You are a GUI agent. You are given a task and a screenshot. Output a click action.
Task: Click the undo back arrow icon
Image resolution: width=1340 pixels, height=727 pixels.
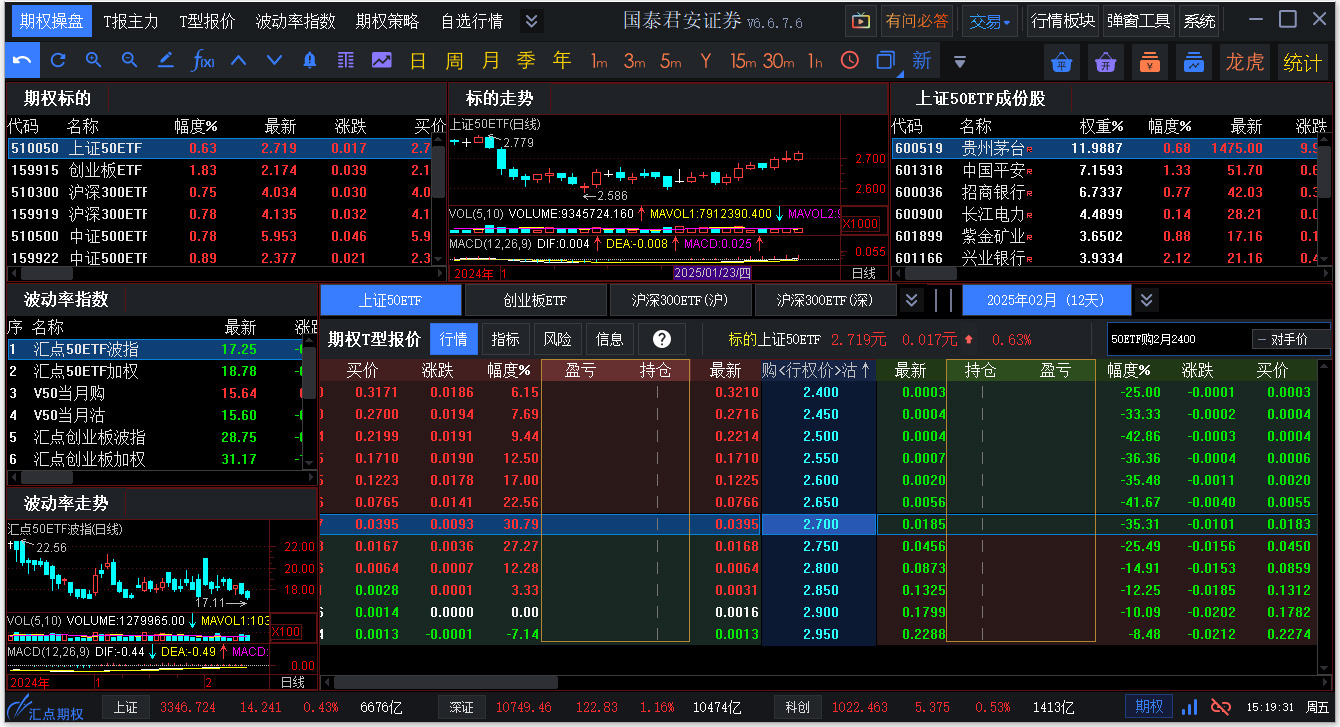tap(22, 61)
